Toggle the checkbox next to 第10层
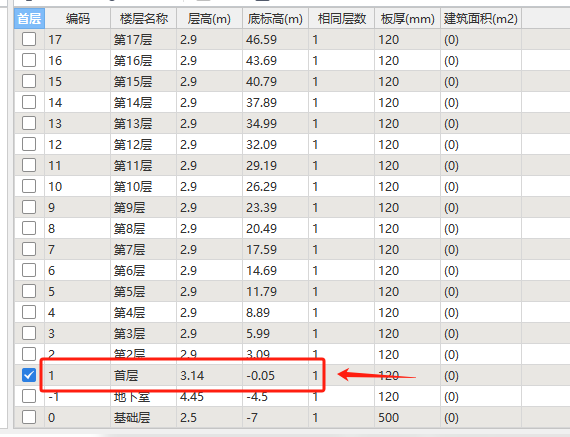 pyautogui.click(x=29, y=186)
